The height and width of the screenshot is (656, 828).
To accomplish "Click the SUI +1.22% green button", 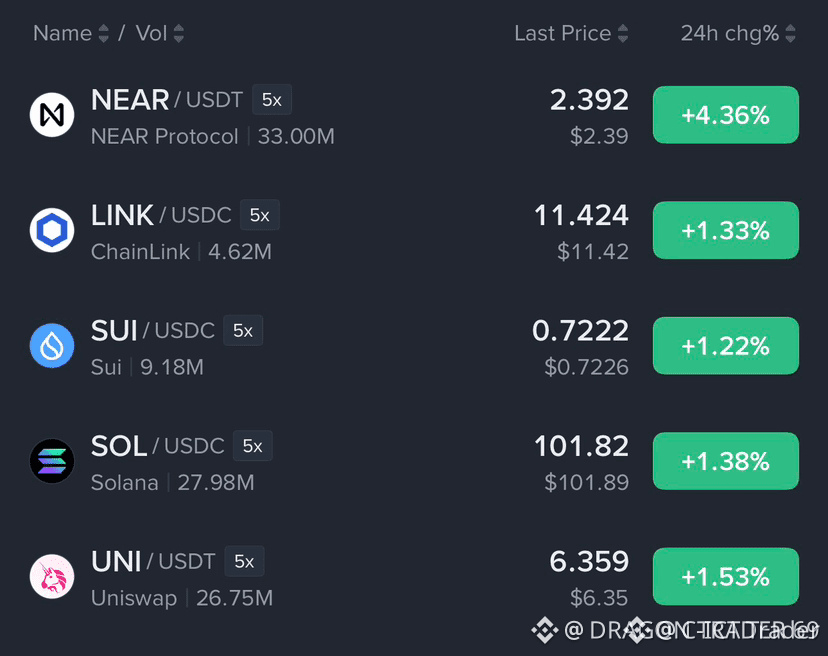I will click(x=726, y=346).
